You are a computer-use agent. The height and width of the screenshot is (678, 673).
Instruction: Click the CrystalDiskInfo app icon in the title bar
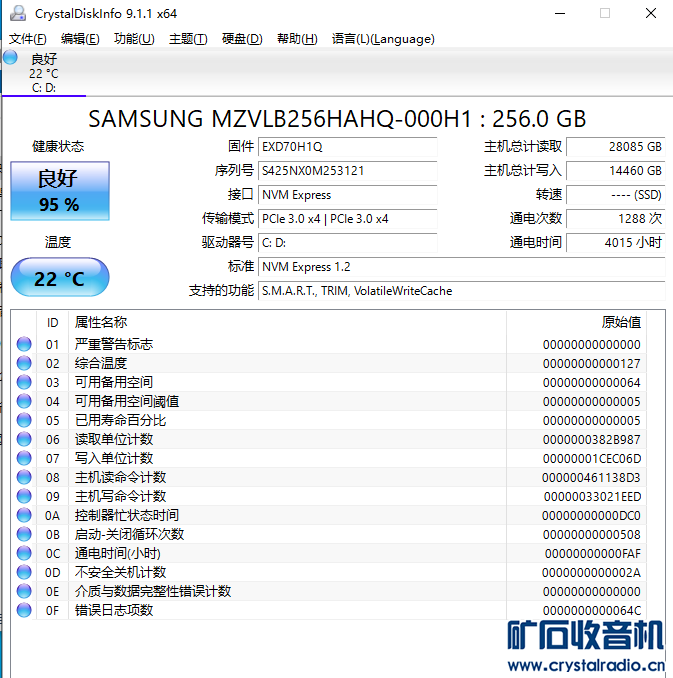18,13
